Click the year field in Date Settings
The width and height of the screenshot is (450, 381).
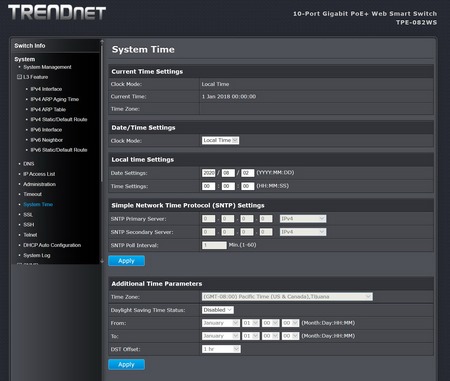point(208,173)
